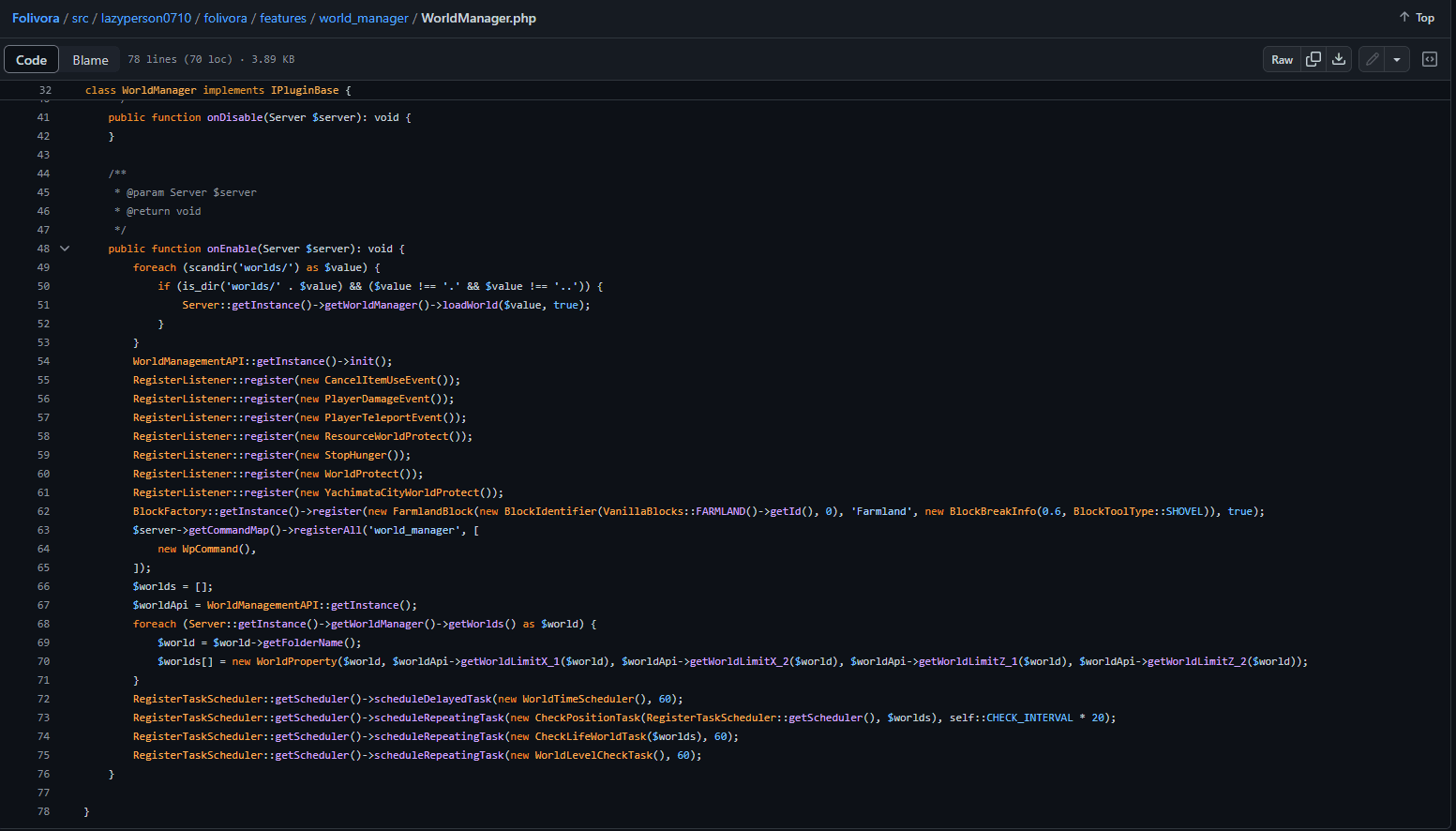Click the sticky class WorldManager header line
Screen dimensions: 1456x831
pos(218,90)
